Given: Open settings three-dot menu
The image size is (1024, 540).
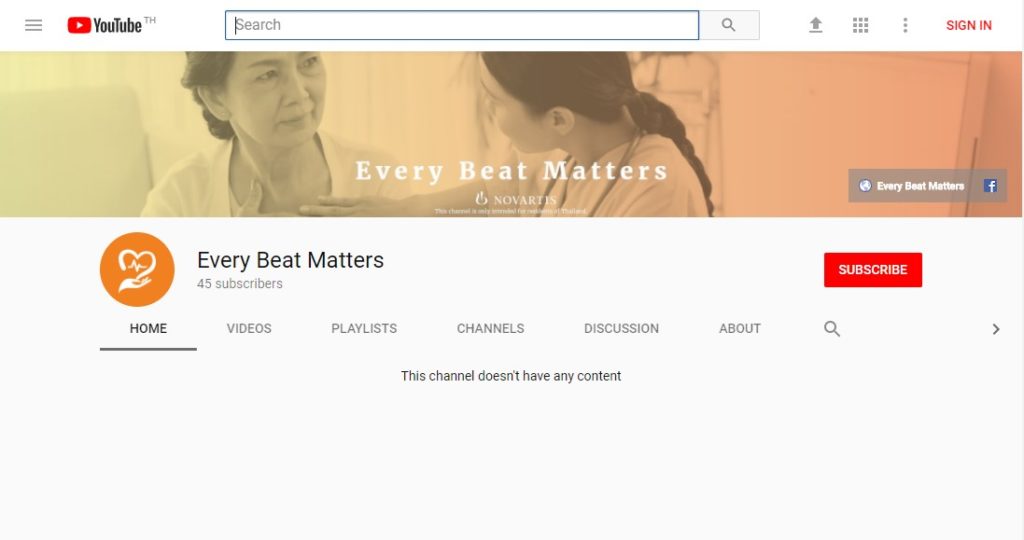Looking at the screenshot, I should pos(905,25).
